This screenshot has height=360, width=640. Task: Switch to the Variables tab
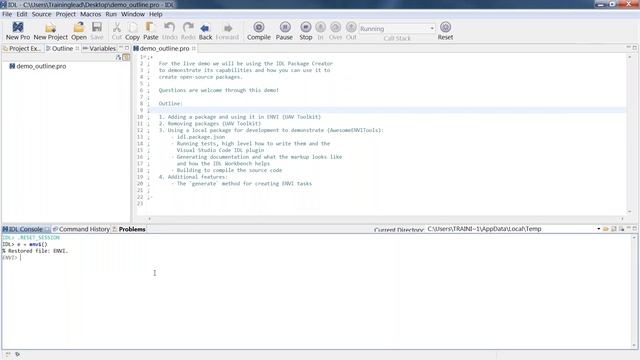point(99,48)
